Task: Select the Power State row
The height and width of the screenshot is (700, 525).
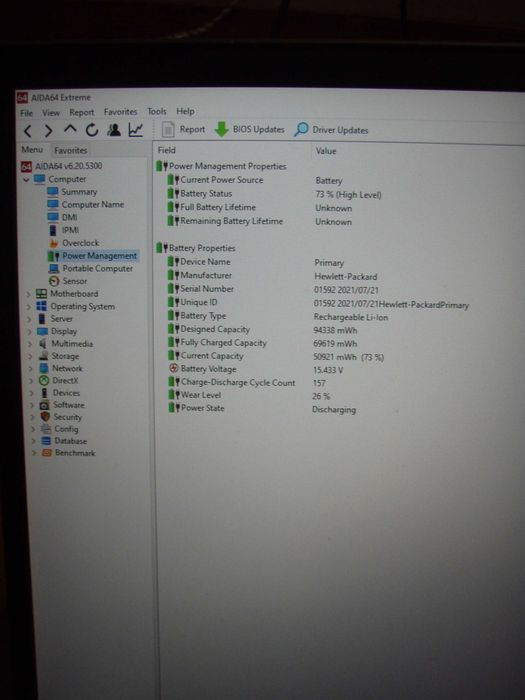Action: (262, 408)
